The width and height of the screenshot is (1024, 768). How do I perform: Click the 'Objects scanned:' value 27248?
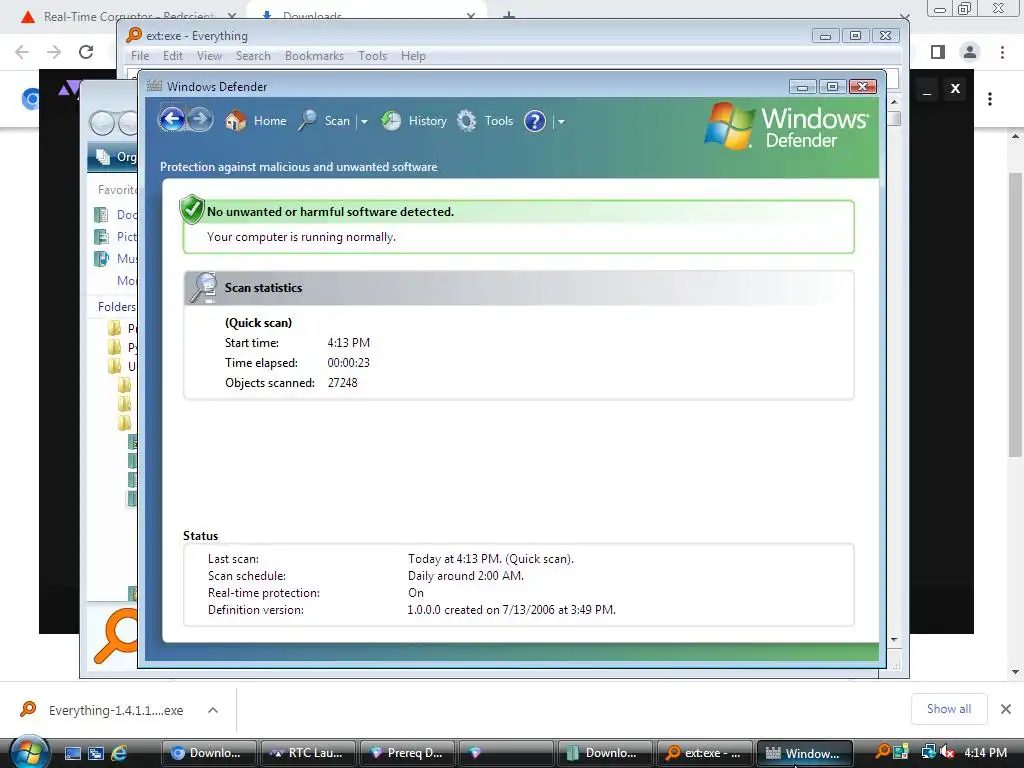pyautogui.click(x=342, y=383)
